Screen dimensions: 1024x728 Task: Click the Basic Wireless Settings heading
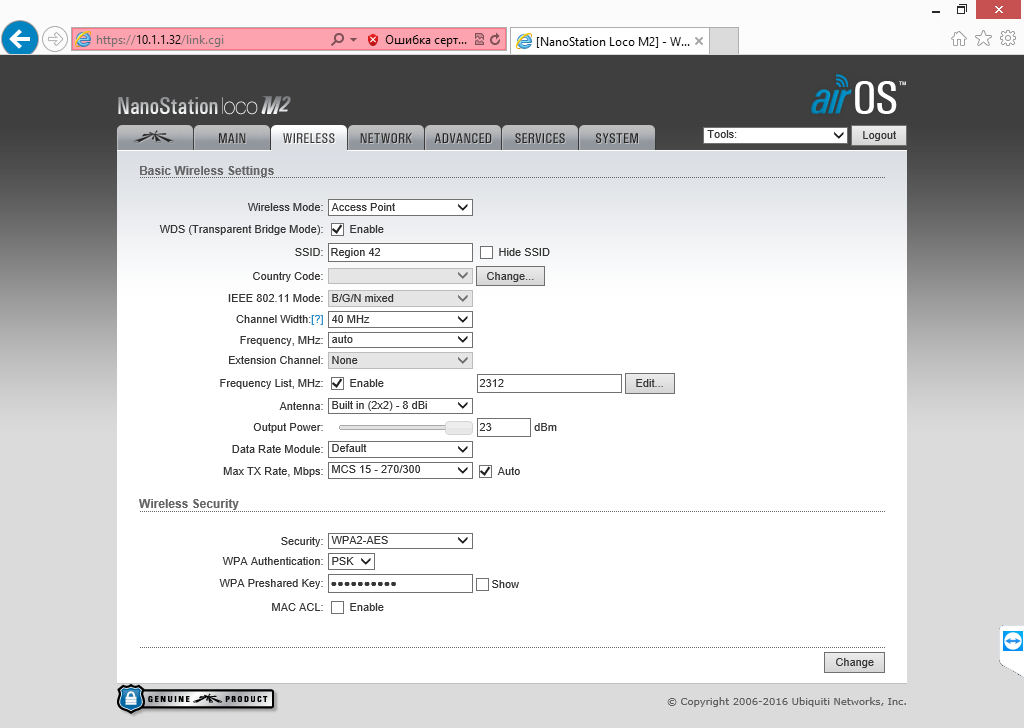[x=206, y=170]
